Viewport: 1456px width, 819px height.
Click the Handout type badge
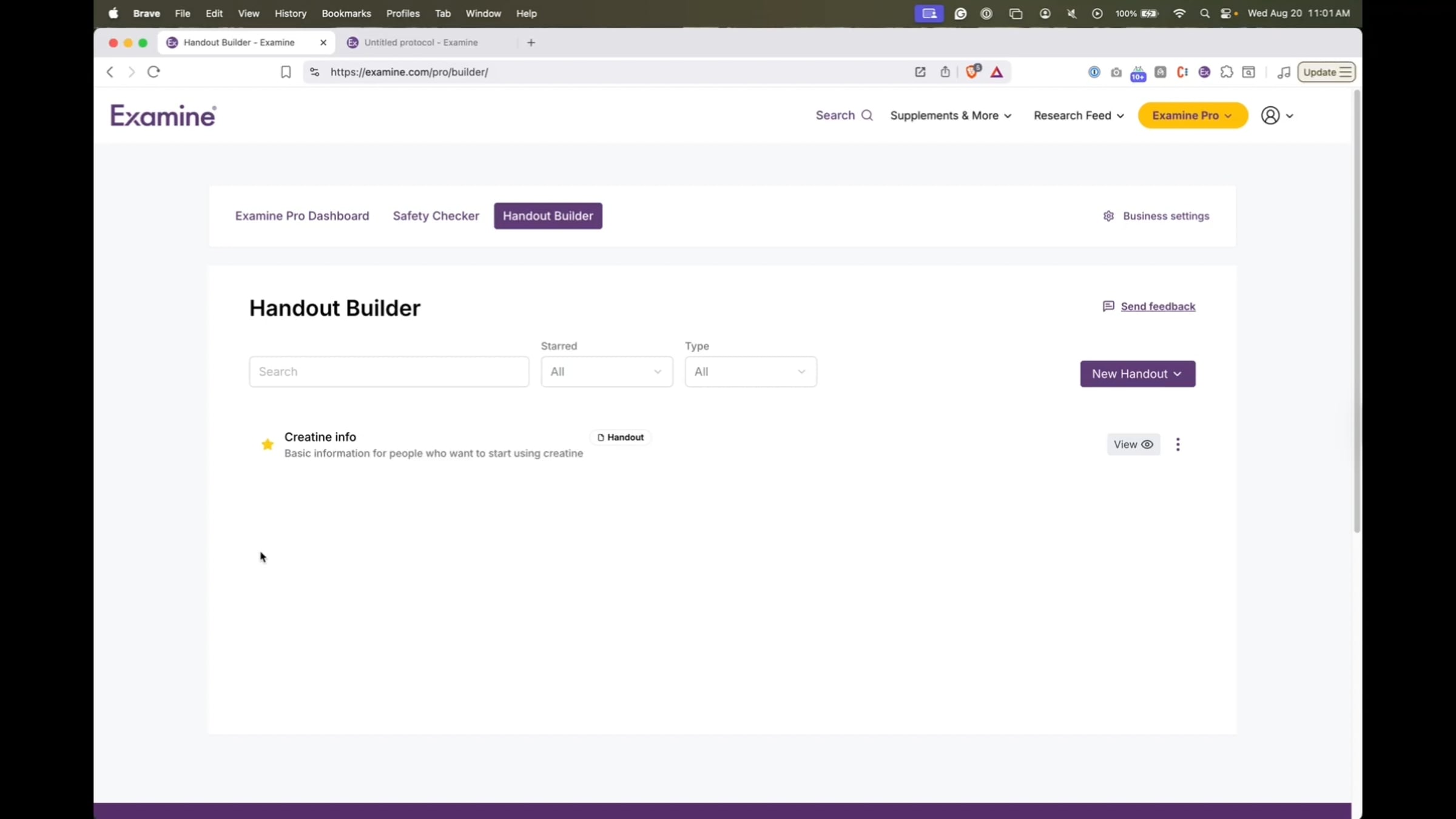620,437
